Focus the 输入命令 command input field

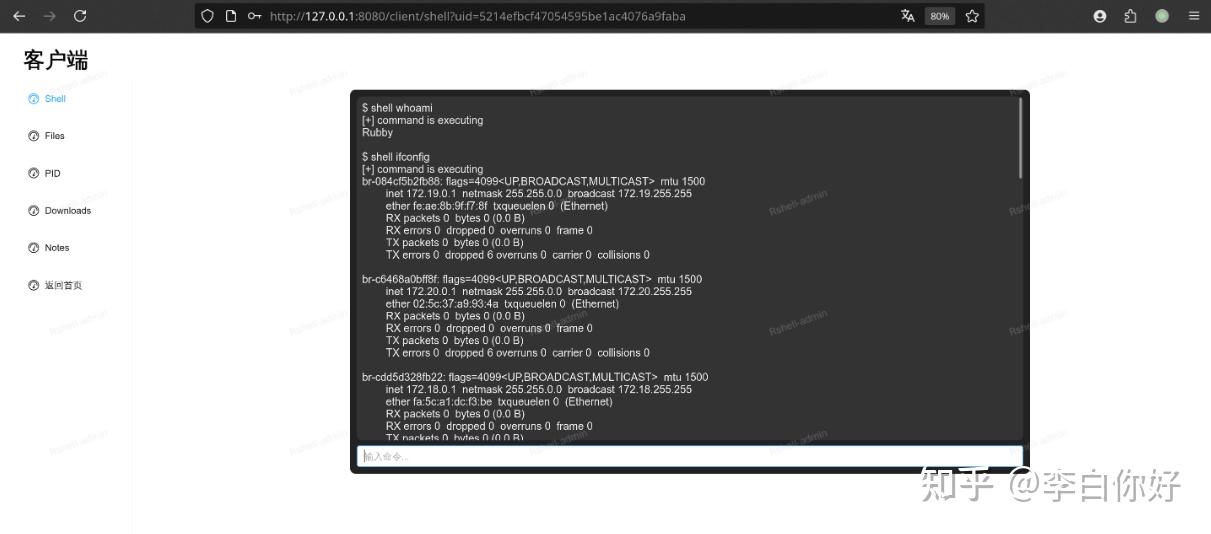690,456
